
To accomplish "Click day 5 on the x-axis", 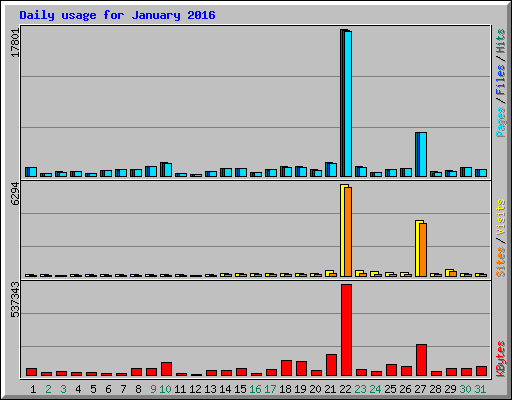I will tap(93, 389).
